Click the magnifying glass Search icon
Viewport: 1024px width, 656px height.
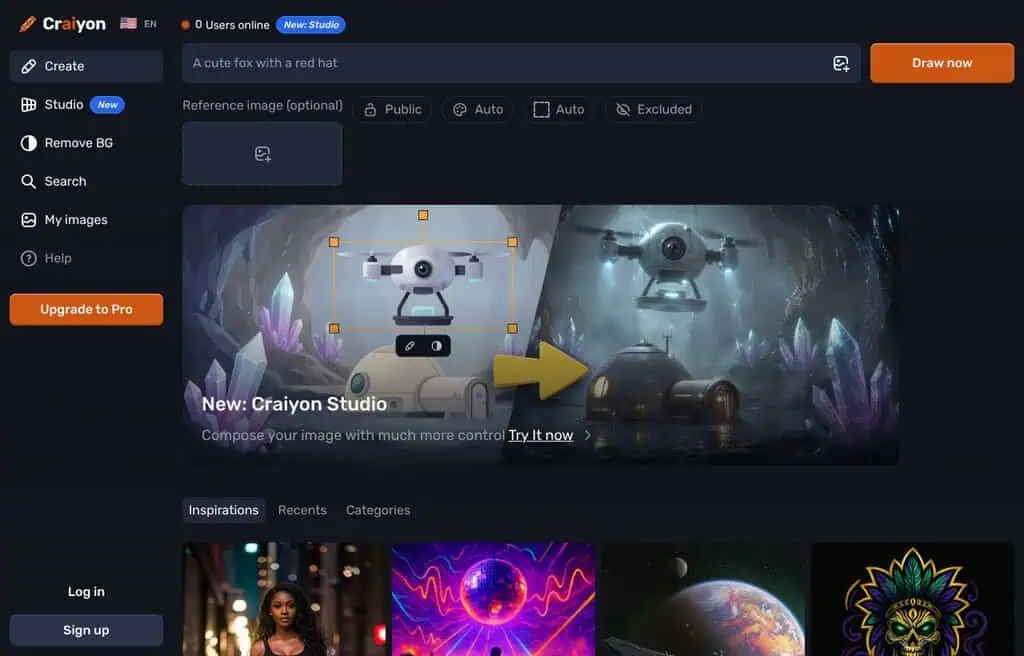[28, 182]
